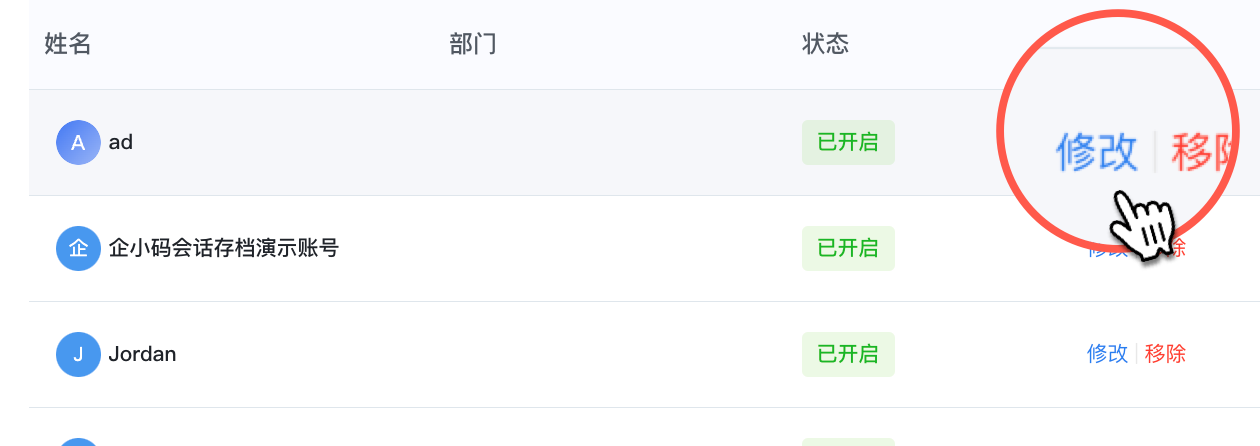Click the 已开启 badge for 企小码会话存档演示账号
Viewport: 1260px width, 446px height.
[848, 248]
